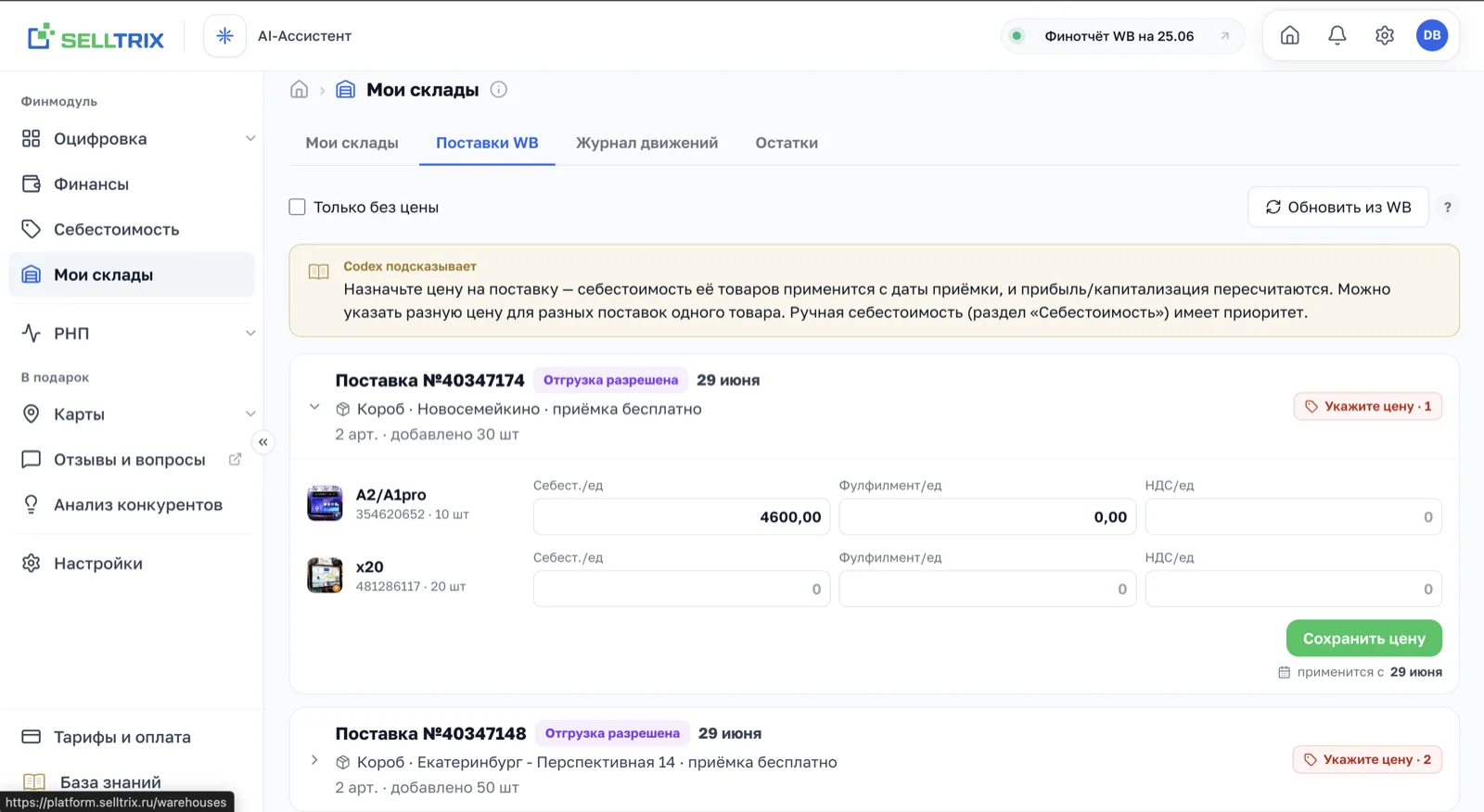
Task: Open the home icon in top bar
Action: point(1289,35)
